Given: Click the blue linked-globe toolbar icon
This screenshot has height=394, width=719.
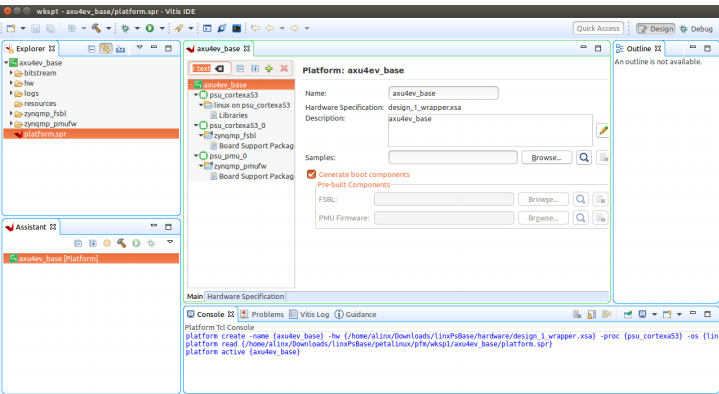Looking at the screenshot, I should 221,28.
